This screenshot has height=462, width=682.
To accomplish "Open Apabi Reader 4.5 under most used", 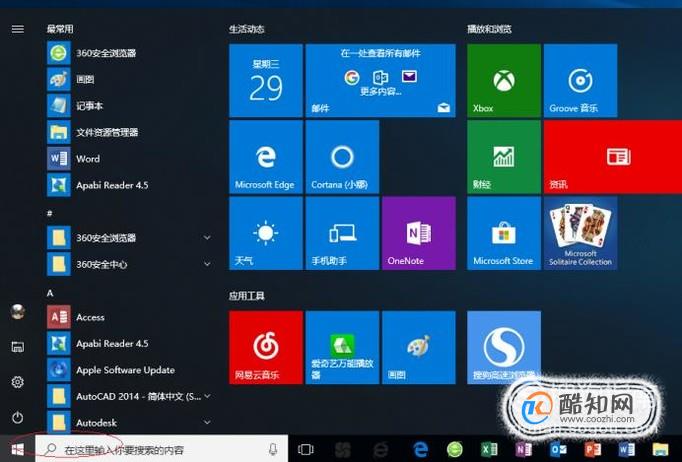I will (130, 185).
